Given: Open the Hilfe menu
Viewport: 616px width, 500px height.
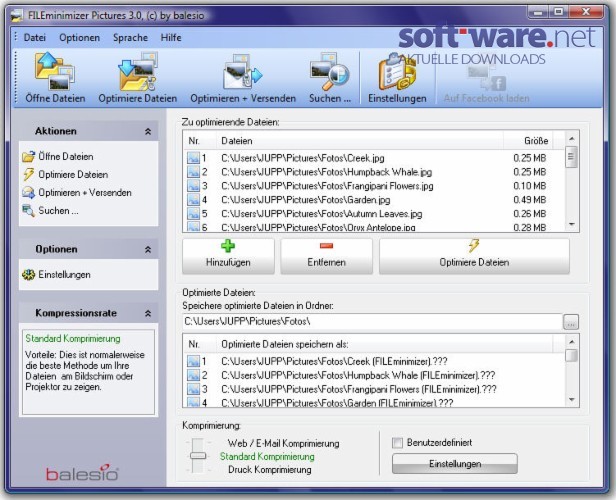Looking at the screenshot, I should coord(171,38).
